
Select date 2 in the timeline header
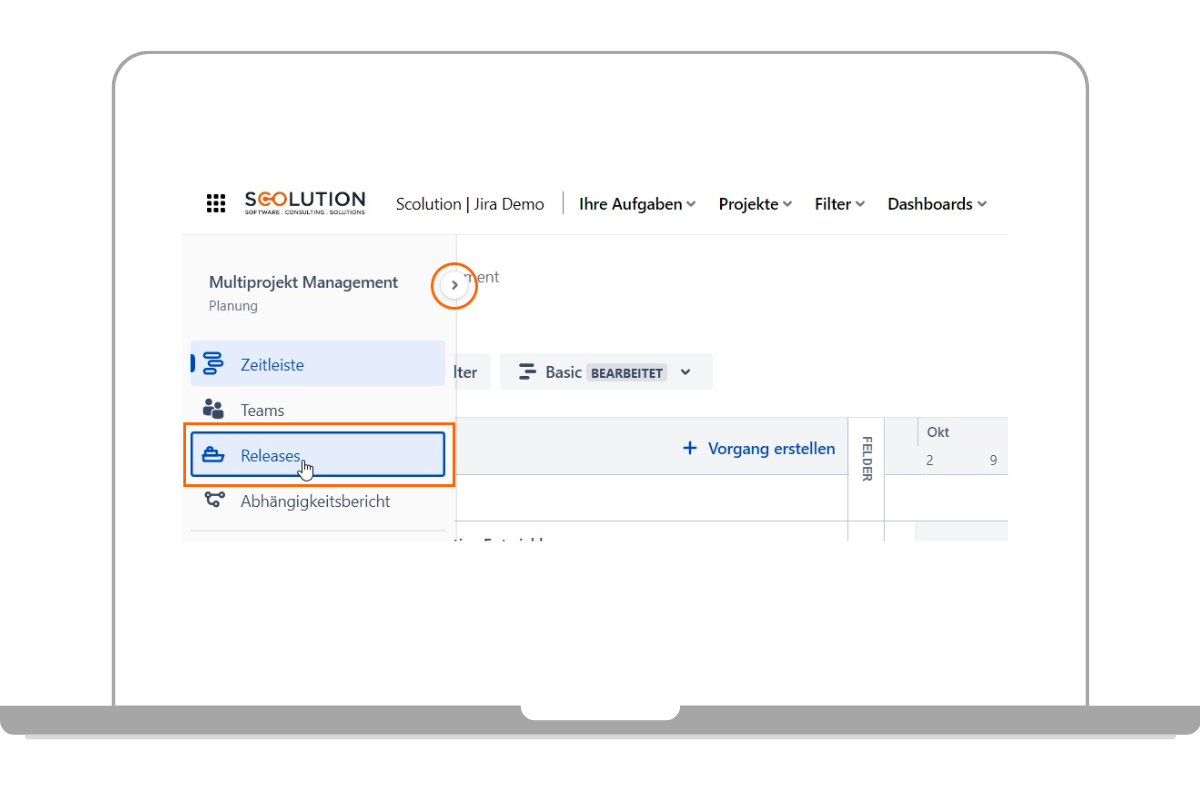[x=929, y=461]
